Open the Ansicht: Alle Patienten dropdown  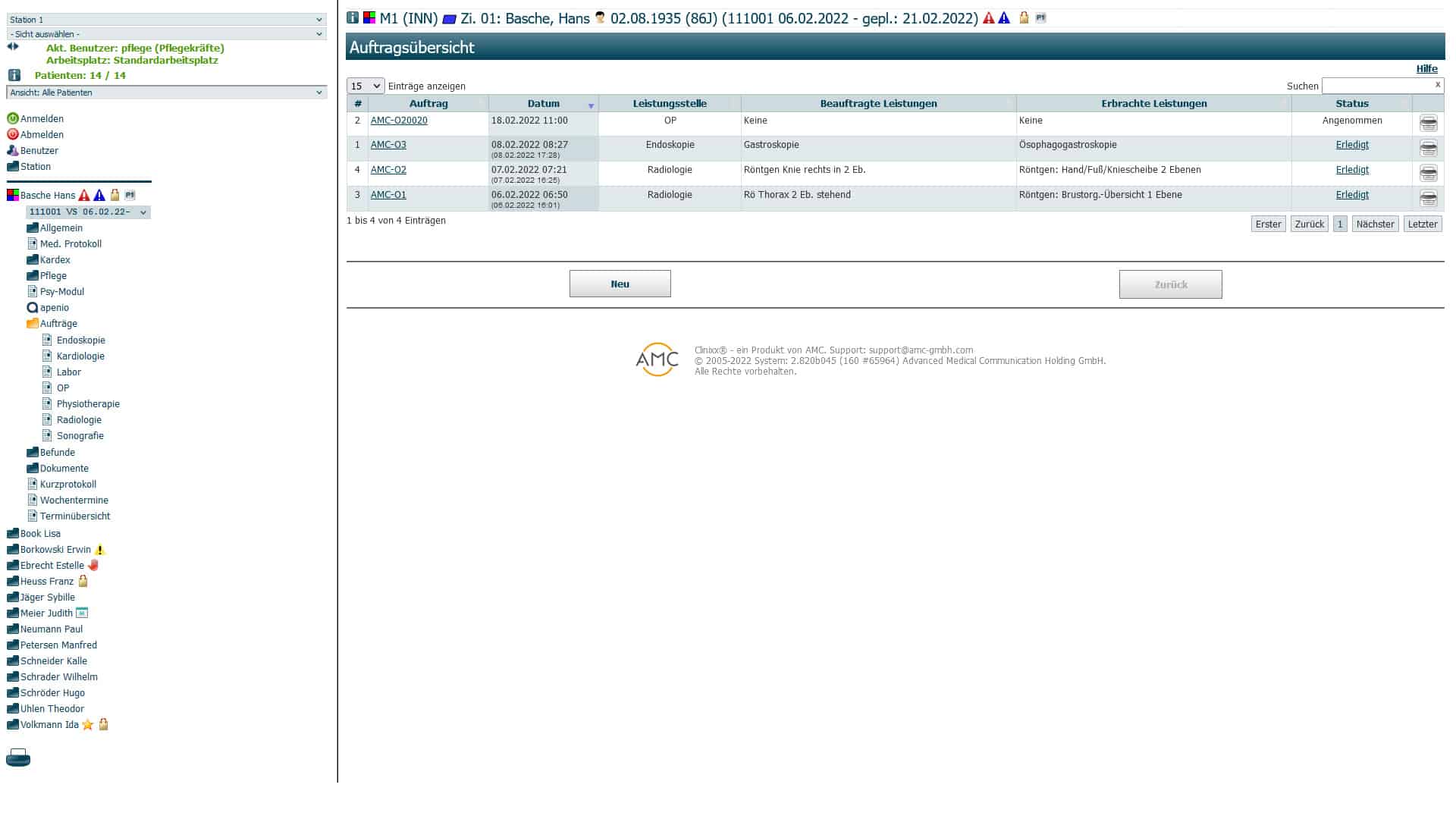(166, 93)
